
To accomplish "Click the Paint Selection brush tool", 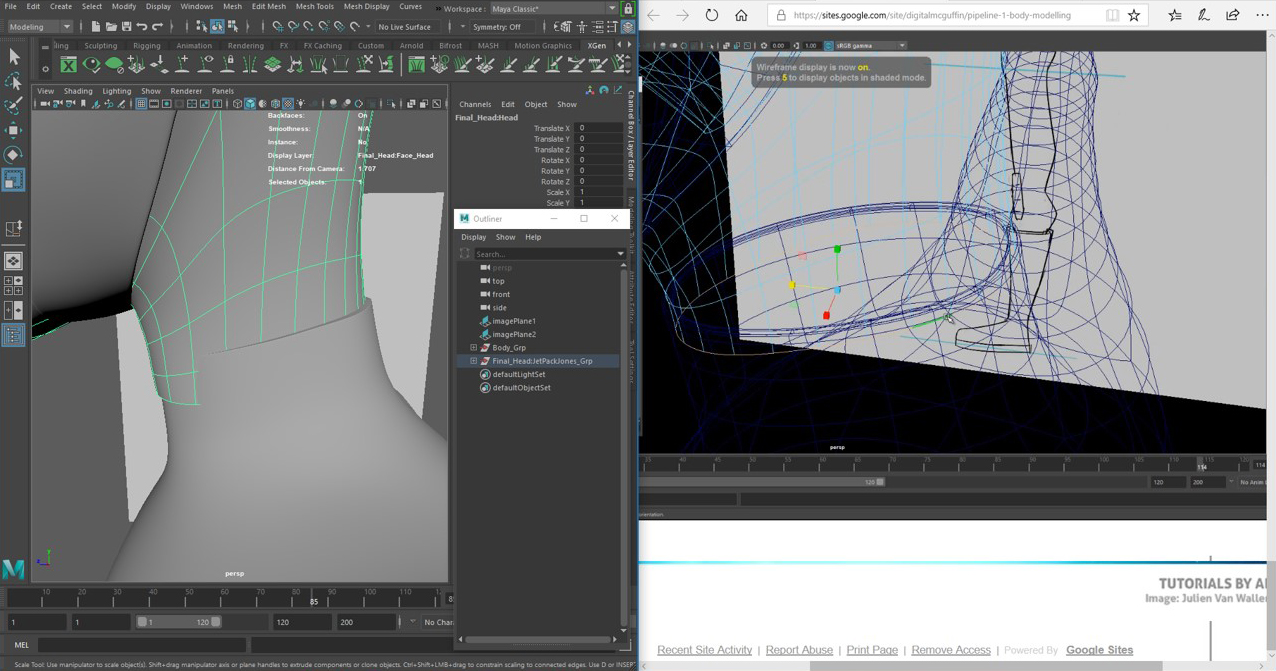I will pyautogui.click(x=13, y=105).
